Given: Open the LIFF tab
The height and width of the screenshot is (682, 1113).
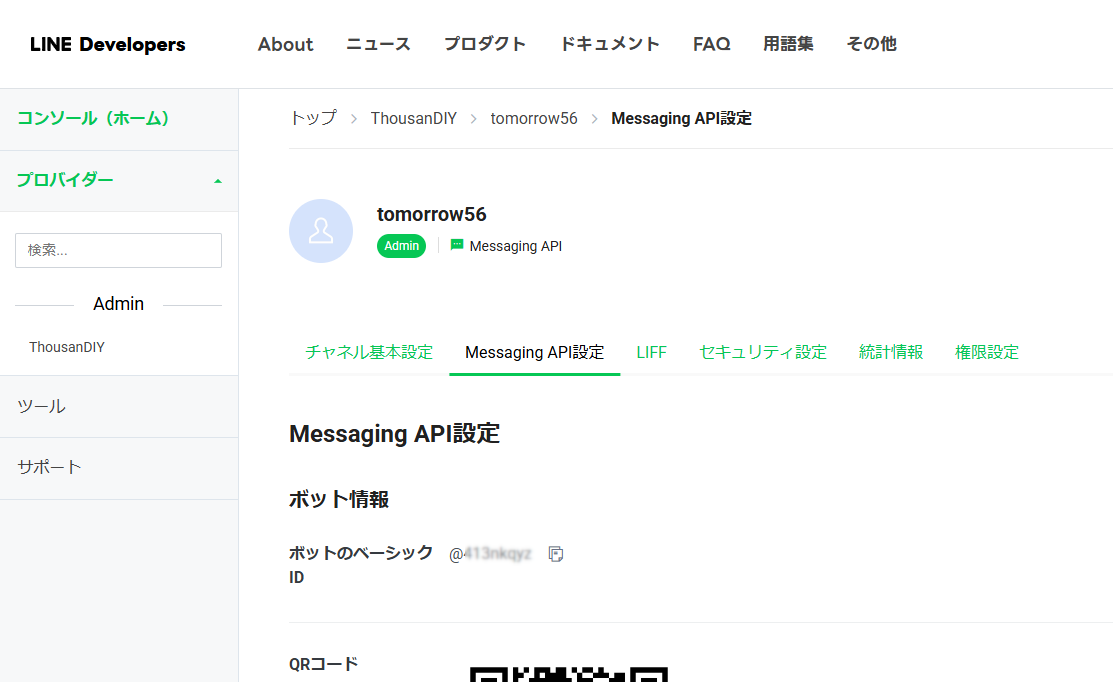Looking at the screenshot, I should point(651,352).
